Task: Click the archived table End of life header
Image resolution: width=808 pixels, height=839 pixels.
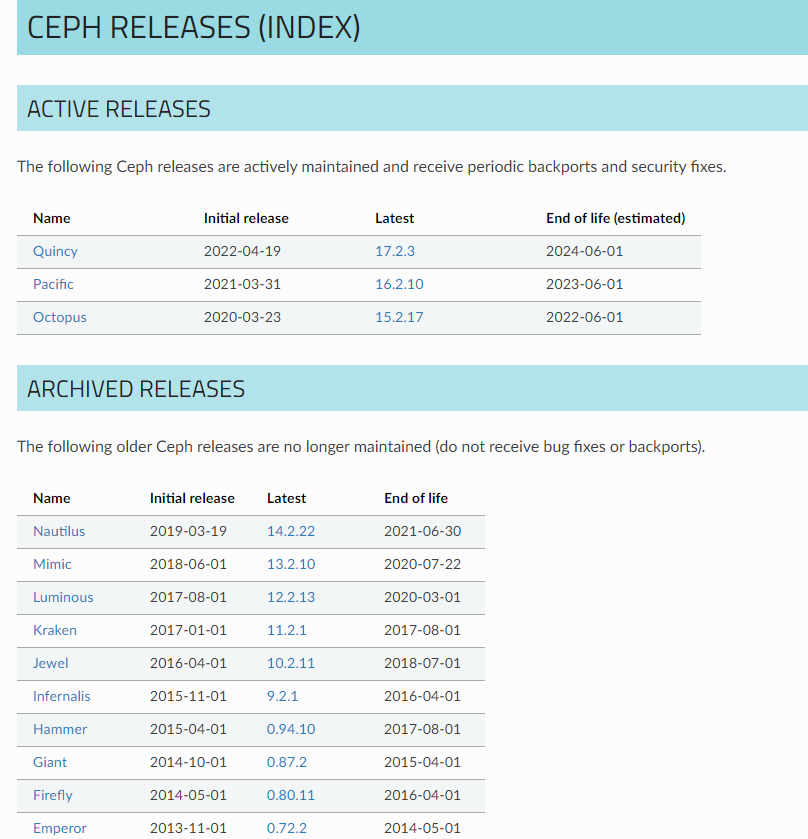Action: tap(416, 498)
